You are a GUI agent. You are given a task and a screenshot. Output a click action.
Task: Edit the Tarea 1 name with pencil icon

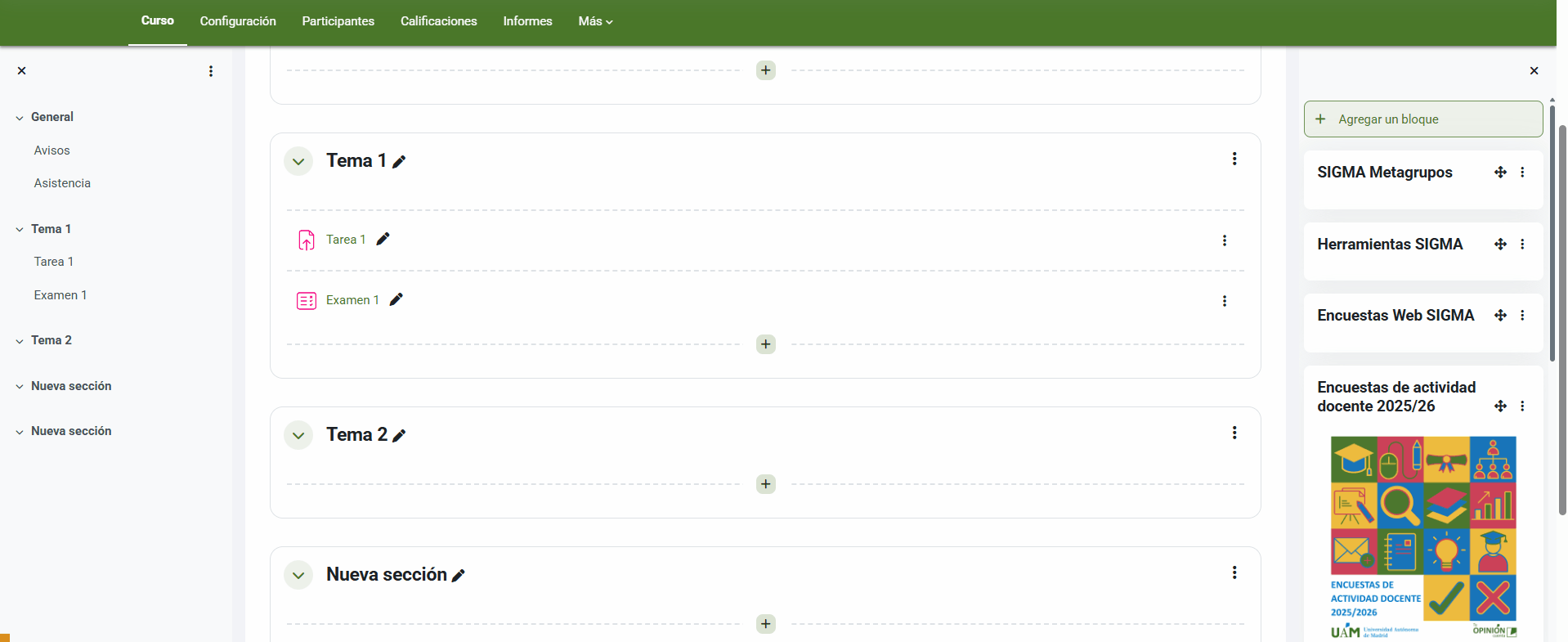tap(383, 239)
